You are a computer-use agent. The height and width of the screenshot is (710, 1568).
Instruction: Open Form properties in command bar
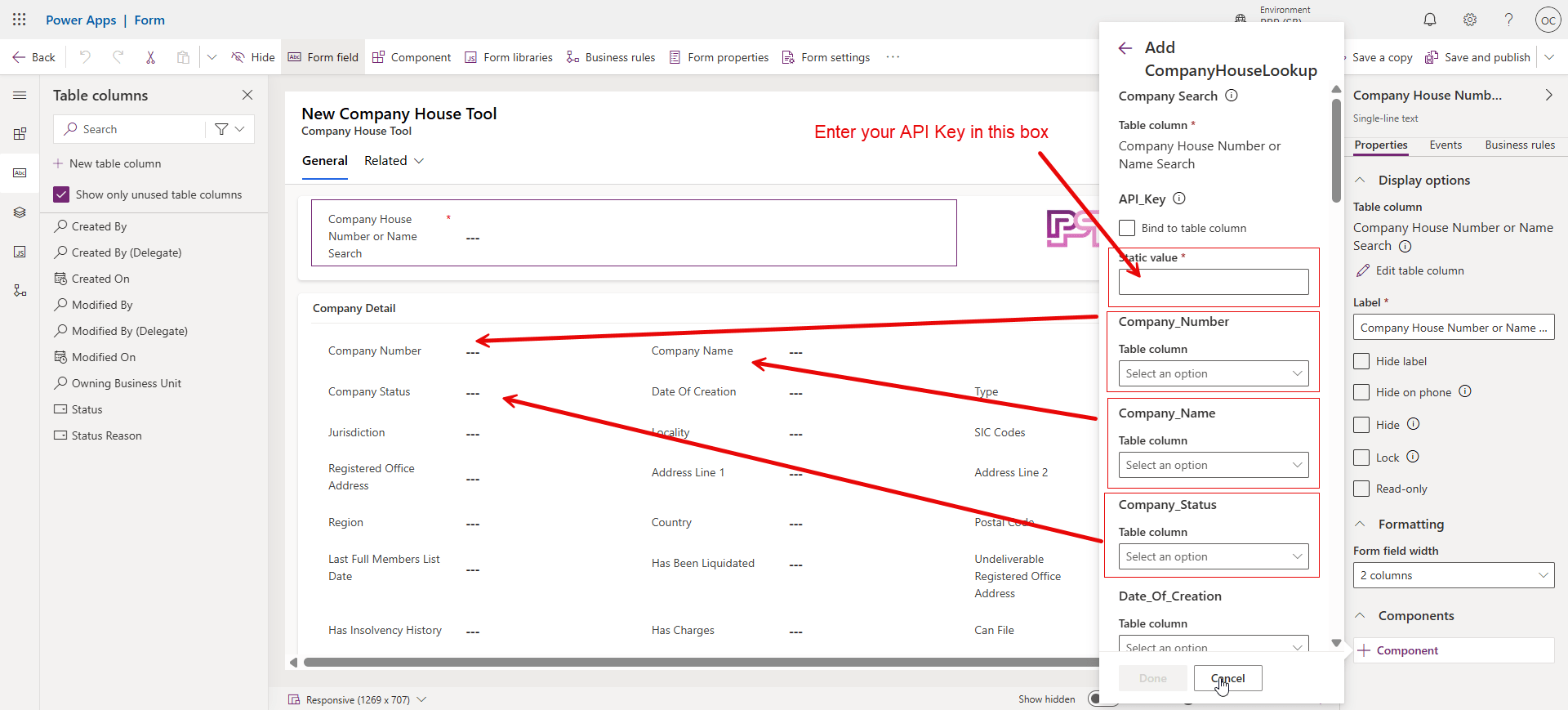click(719, 57)
